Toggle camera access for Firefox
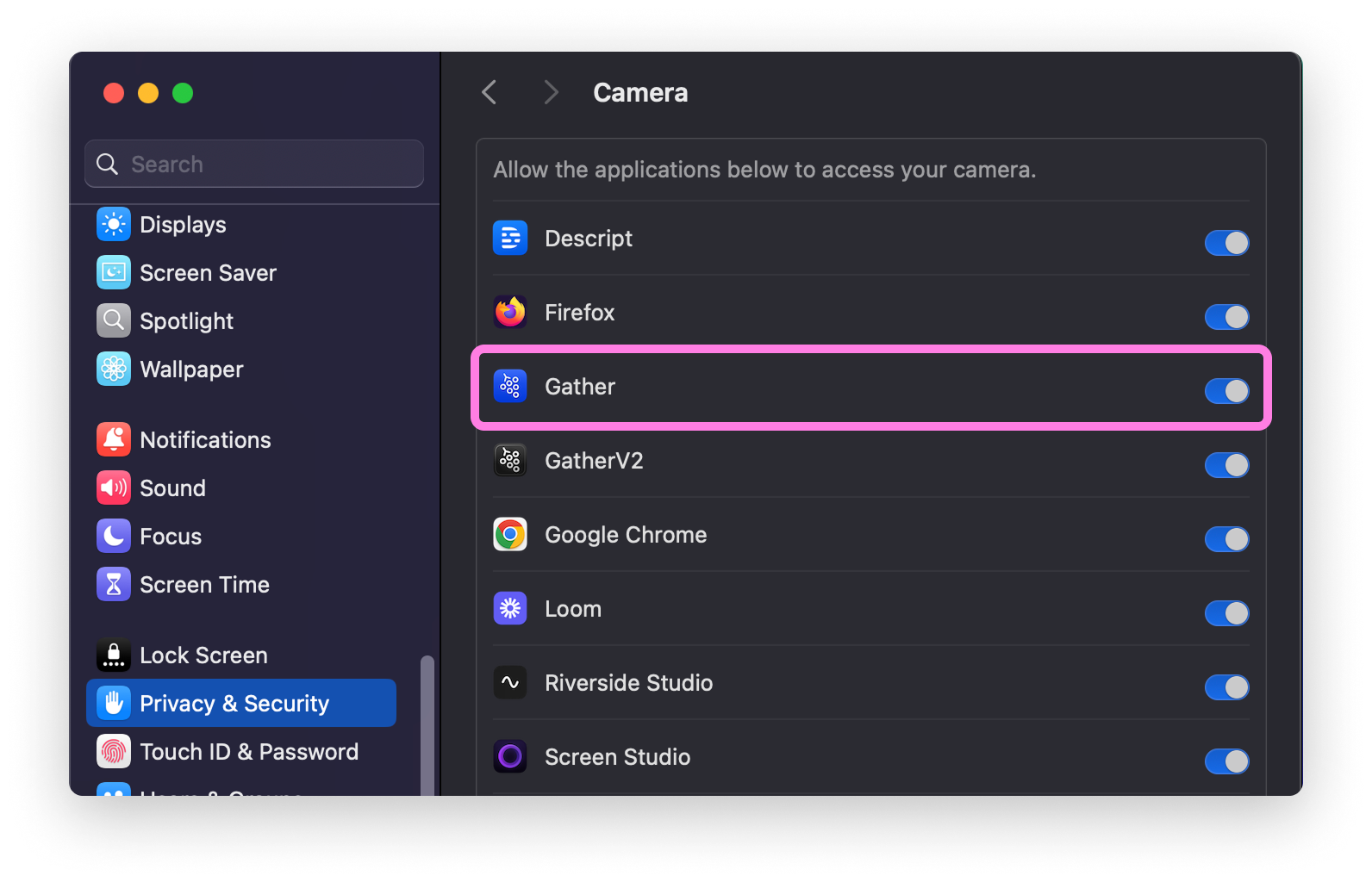 pos(1227,317)
